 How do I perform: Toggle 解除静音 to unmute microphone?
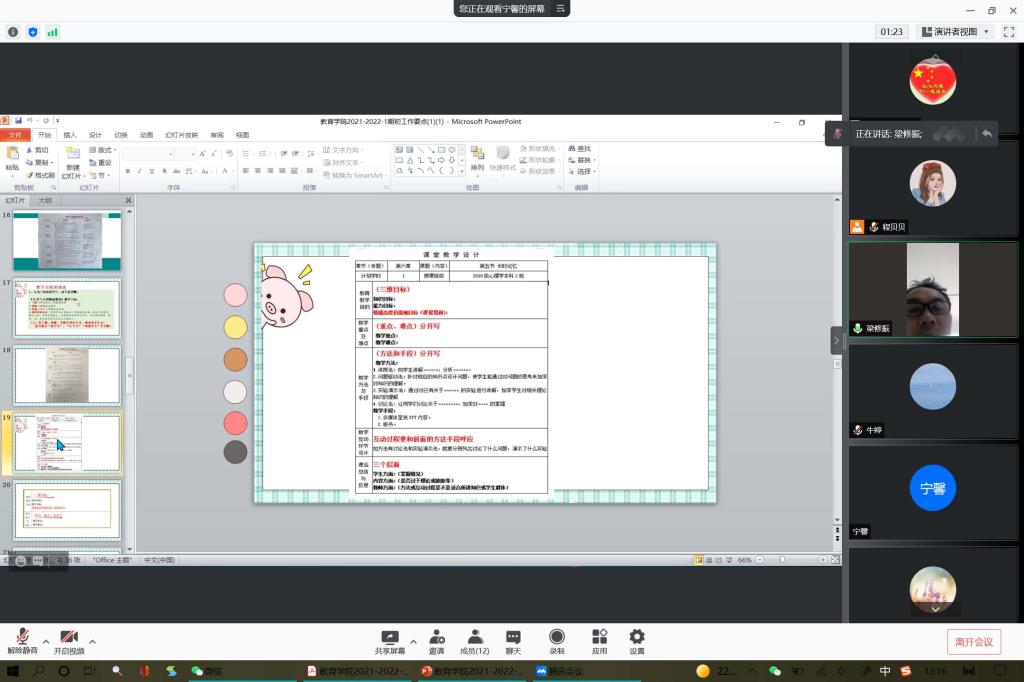(22, 641)
